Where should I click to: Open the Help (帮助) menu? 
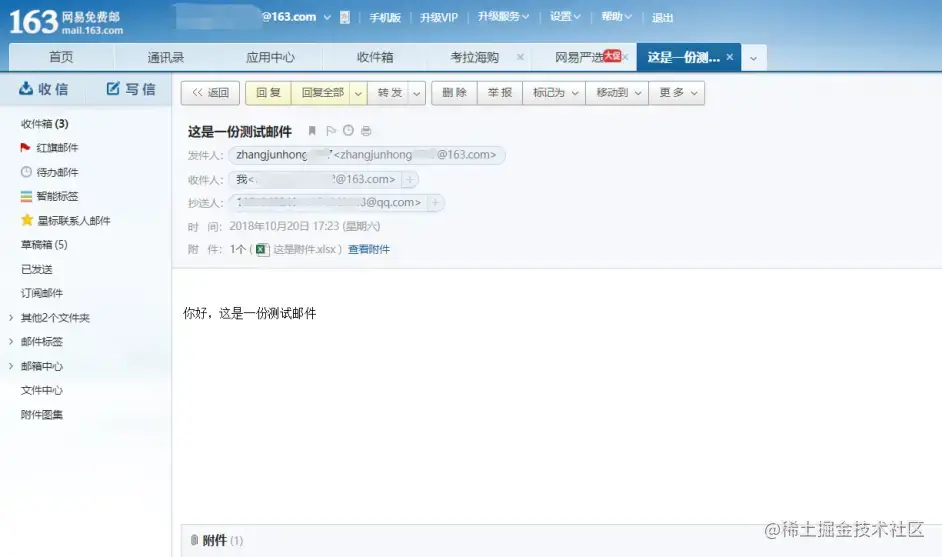click(x=616, y=17)
